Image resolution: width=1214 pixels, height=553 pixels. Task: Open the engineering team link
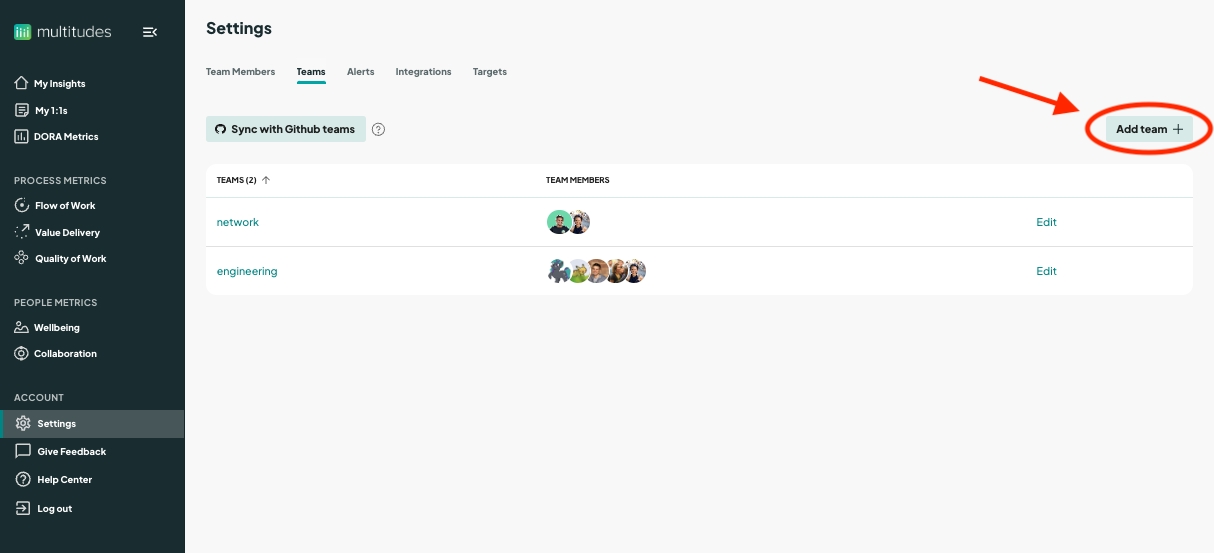(x=247, y=271)
